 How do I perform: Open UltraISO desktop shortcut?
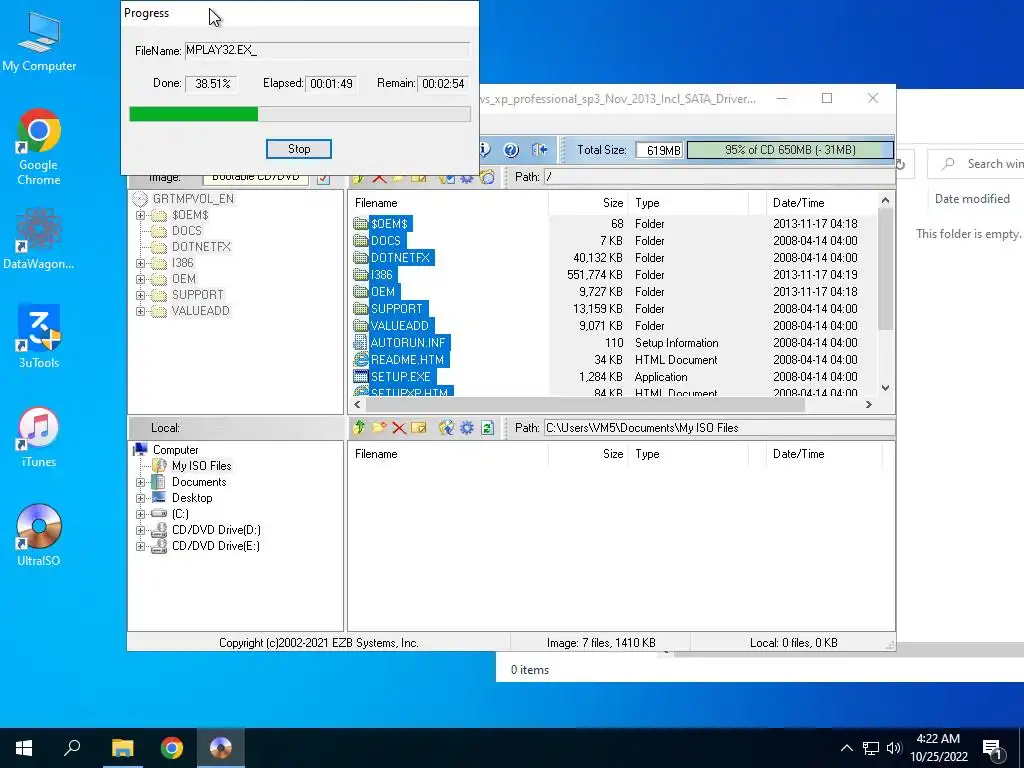(x=39, y=536)
